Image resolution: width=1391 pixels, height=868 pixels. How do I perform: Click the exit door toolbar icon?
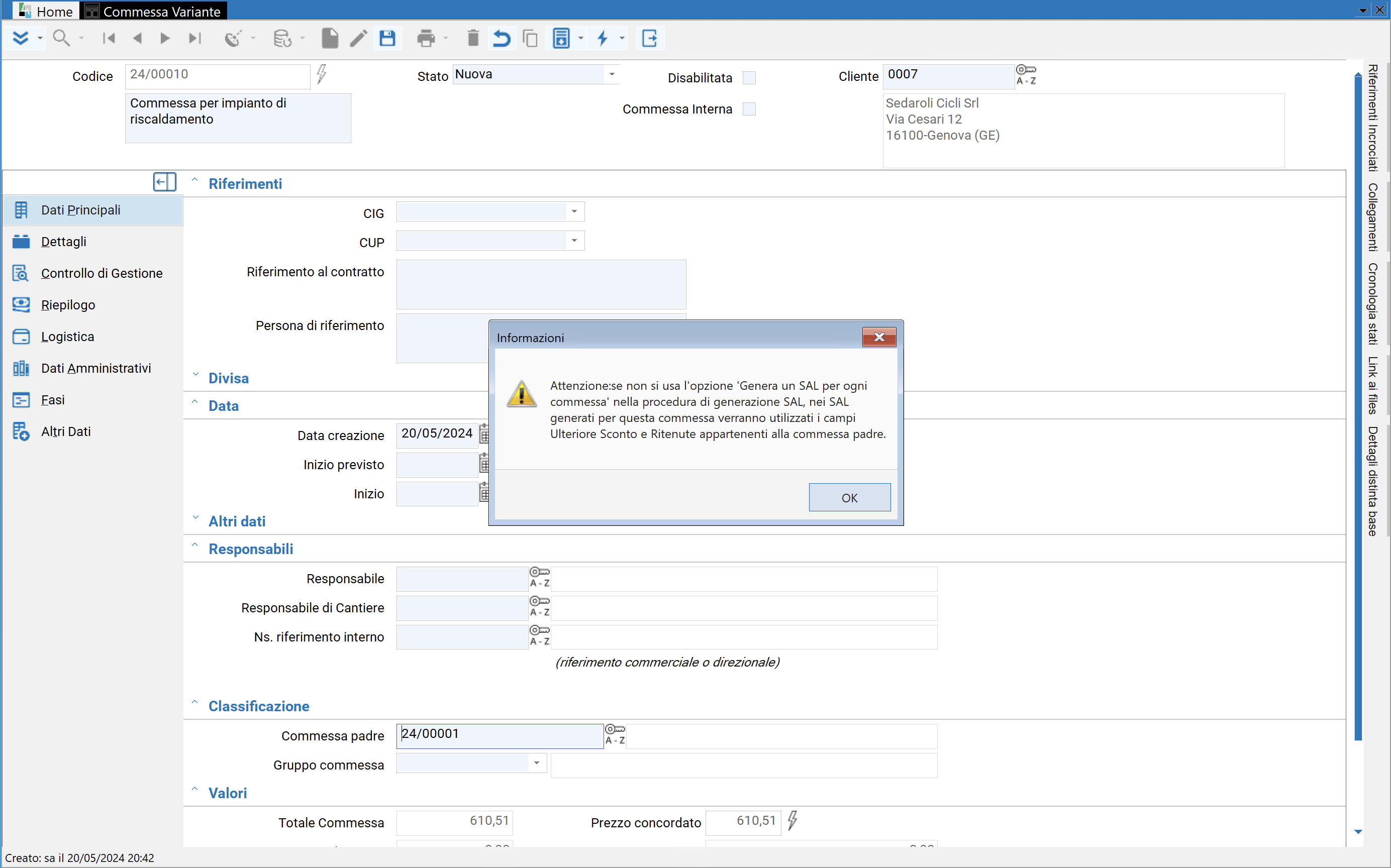pos(650,39)
